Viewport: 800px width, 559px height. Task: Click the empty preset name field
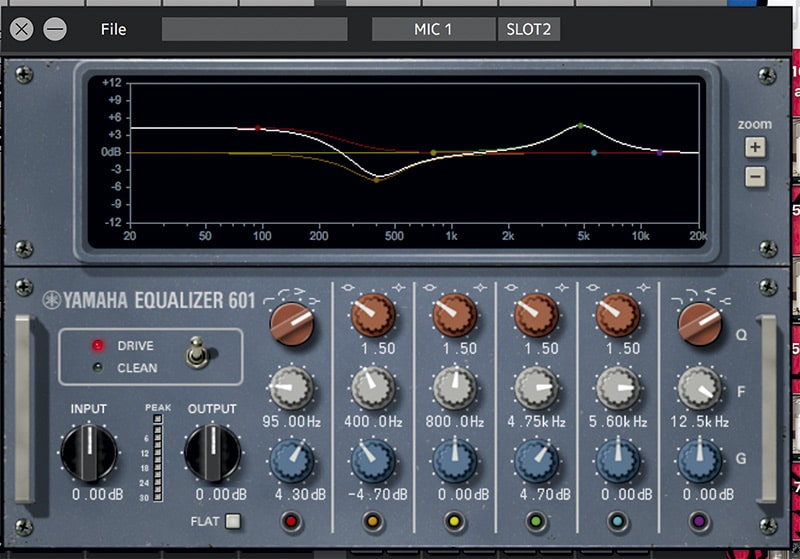coord(255,29)
